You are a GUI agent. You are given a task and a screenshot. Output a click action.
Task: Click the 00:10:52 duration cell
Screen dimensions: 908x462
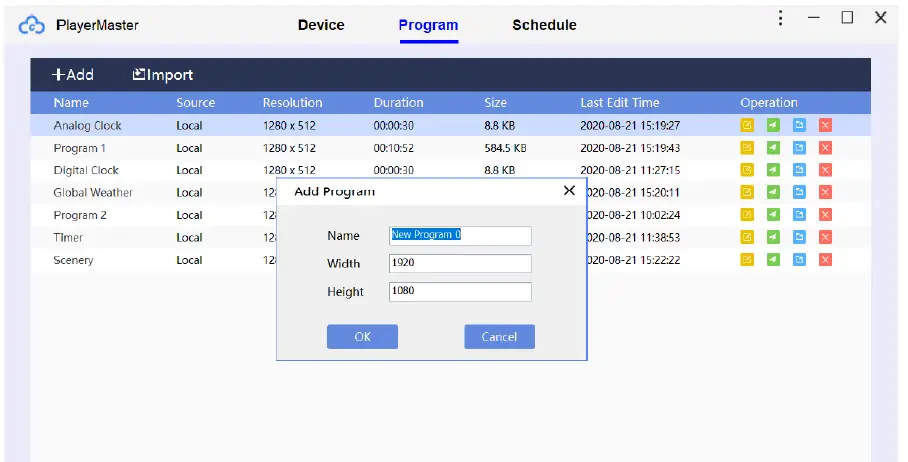point(394,148)
